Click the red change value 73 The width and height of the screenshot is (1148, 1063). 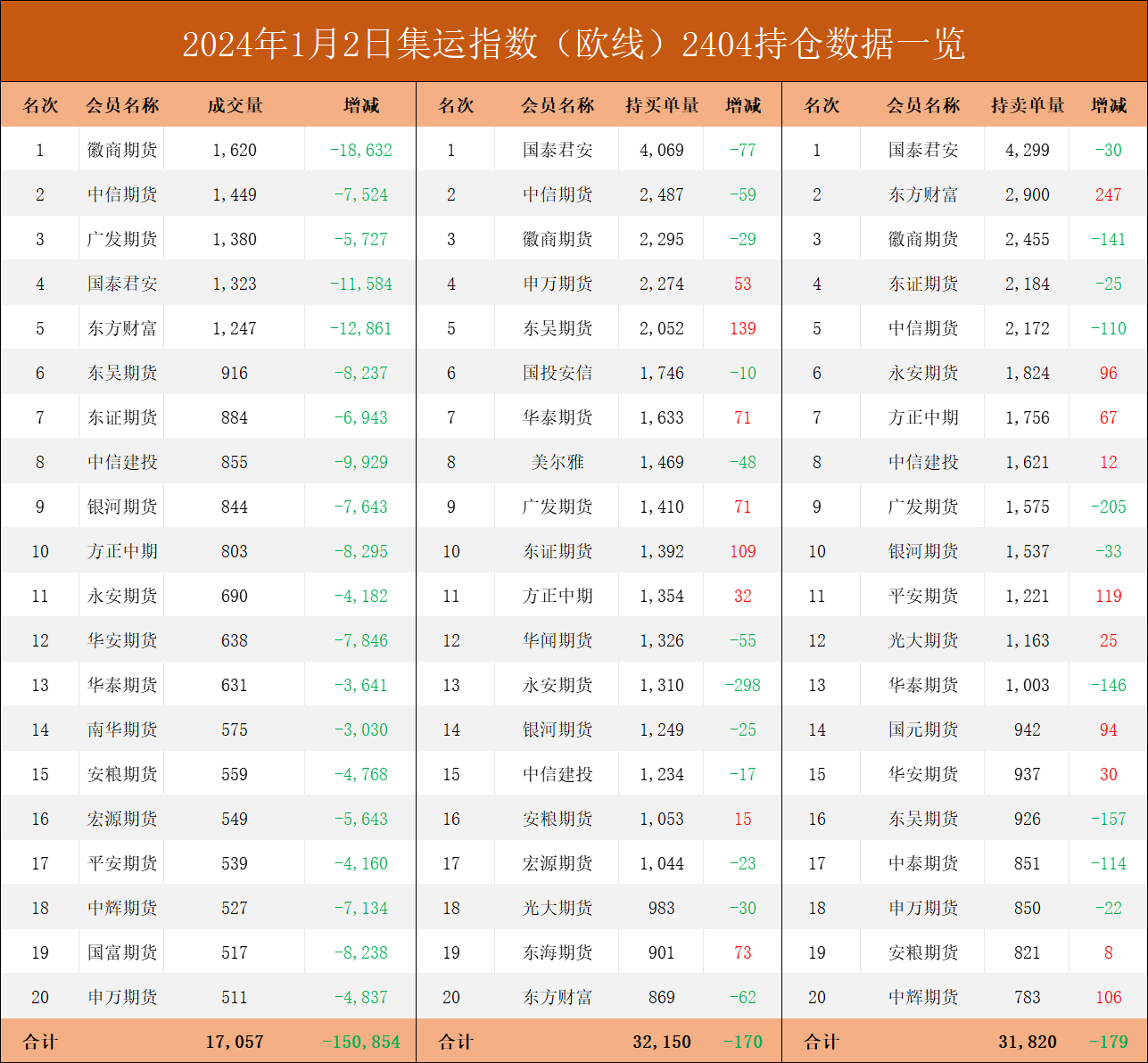click(742, 952)
